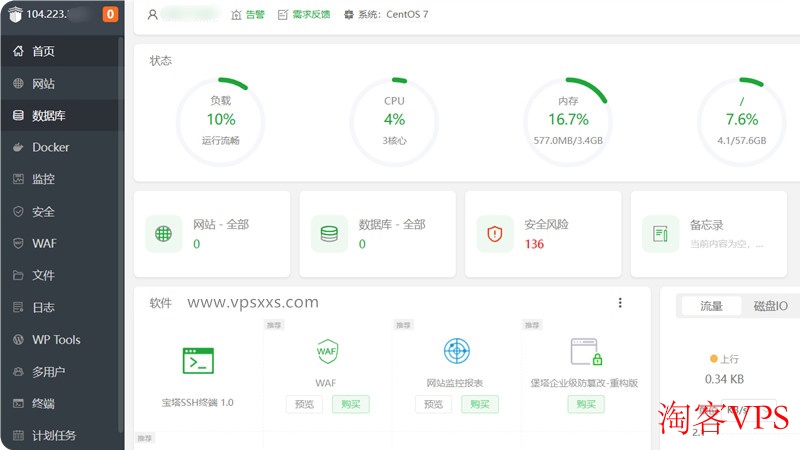800x450 pixels.
Task: Open 计划任务 scheduled tasks in sidebar
Action: (60, 435)
